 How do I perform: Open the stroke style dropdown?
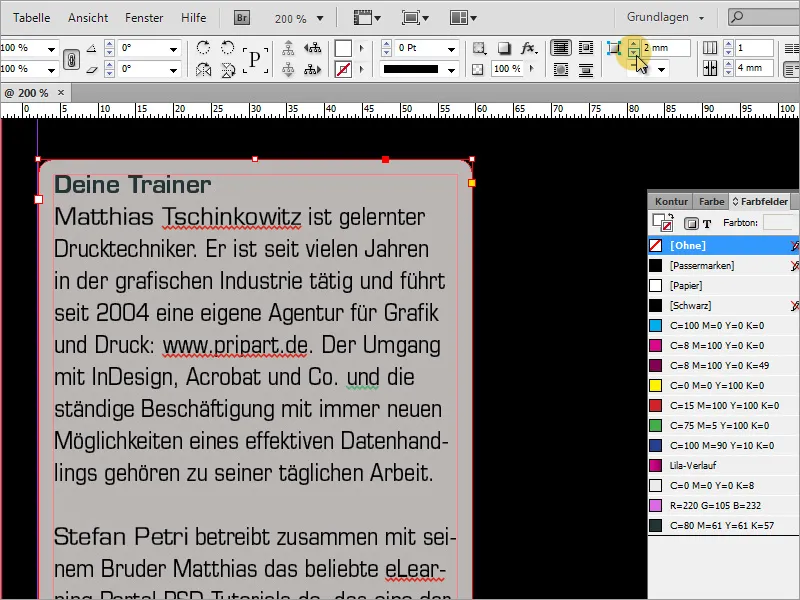(x=452, y=70)
